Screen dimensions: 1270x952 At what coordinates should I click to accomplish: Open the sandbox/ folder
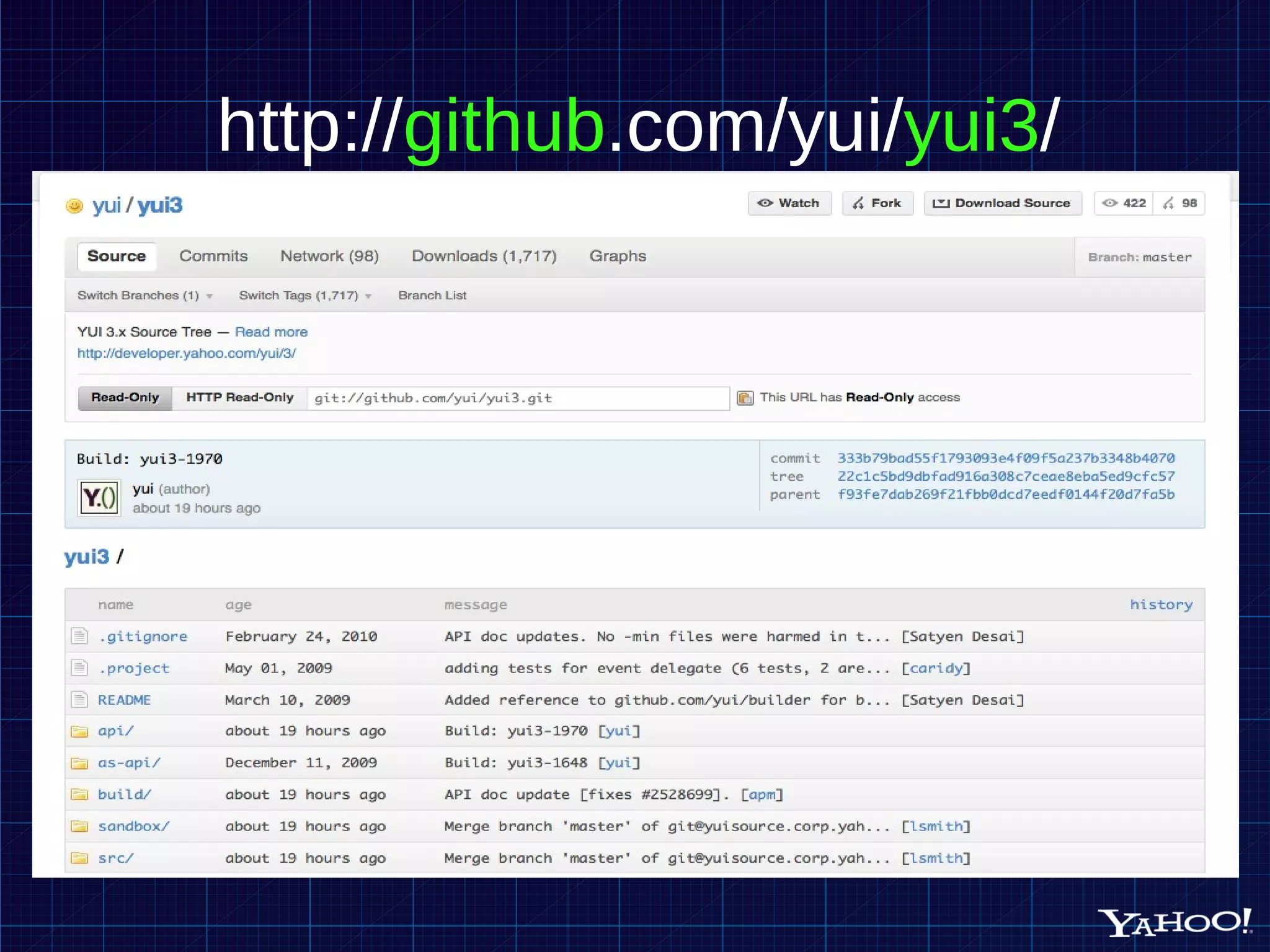(133, 826)
